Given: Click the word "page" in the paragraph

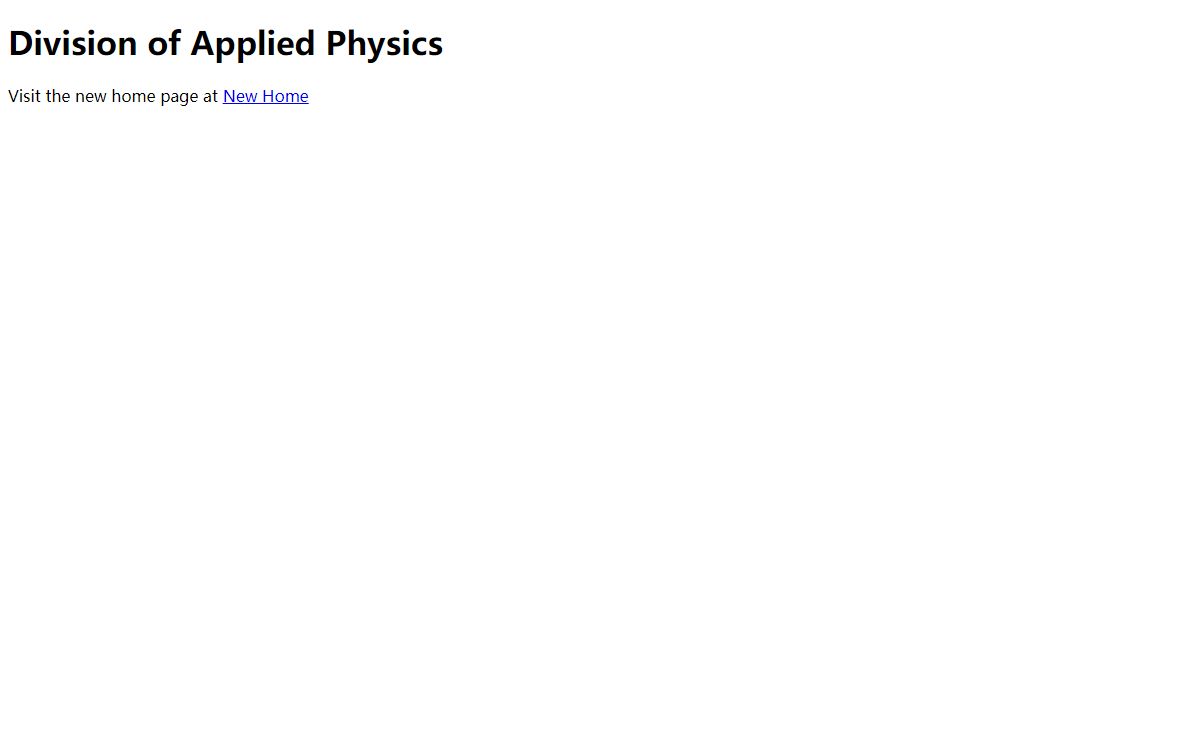Looking at the screenshot, I should [x=179, y=97].
